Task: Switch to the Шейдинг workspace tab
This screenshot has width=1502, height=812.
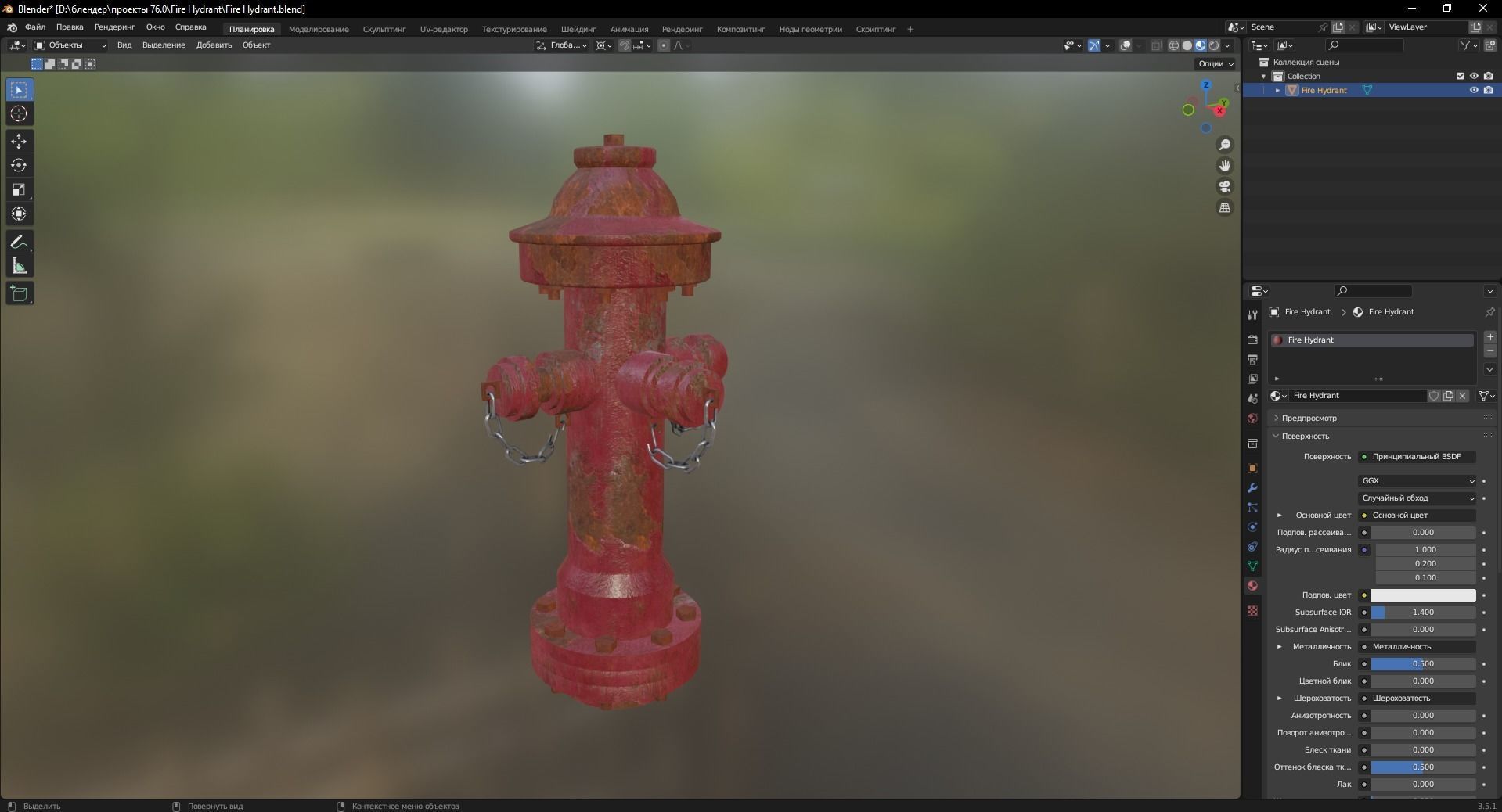Action: (x=578, y=29)
